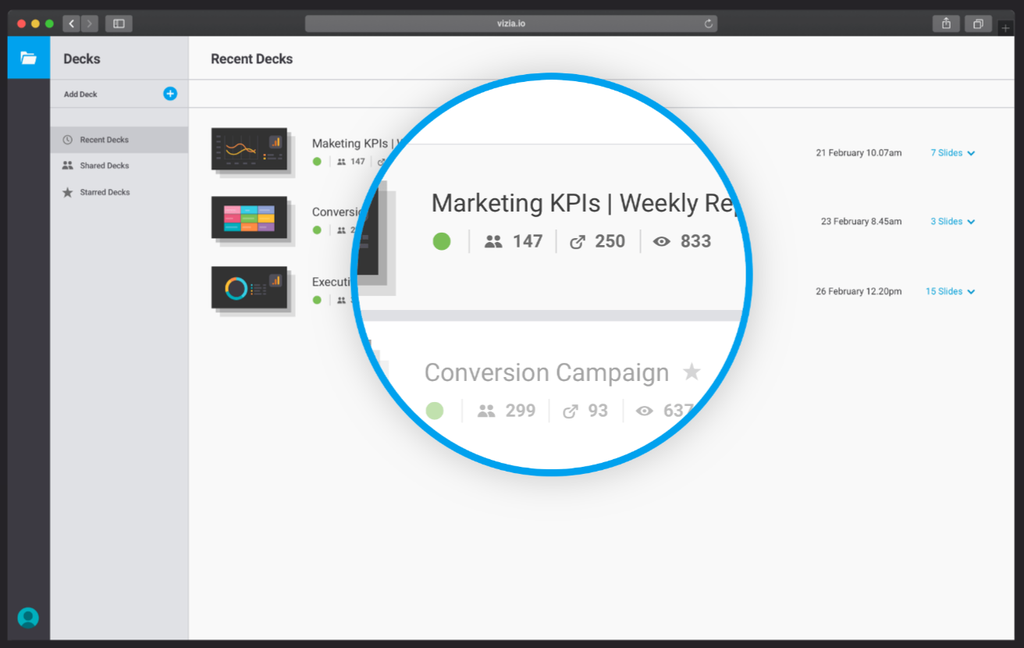Click the vizia.io address bar
Image resolution: width=1024 pixels, height=648 pixels.
[510, 23]
